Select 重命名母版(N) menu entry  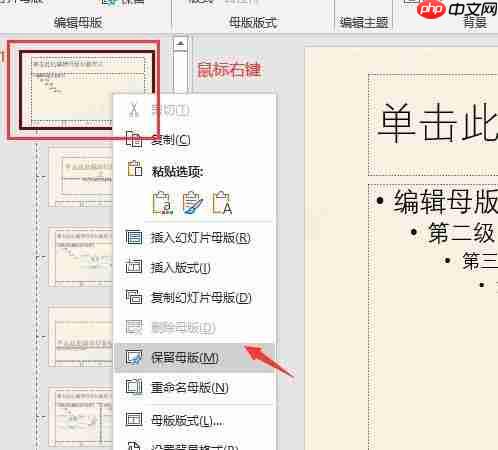tap(194, 387)
